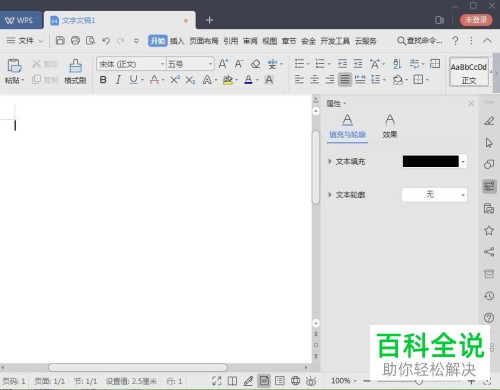Viewport: 500px width, 390px height.
Task: Expand the 文本填充 section
Action: (330, 162)
